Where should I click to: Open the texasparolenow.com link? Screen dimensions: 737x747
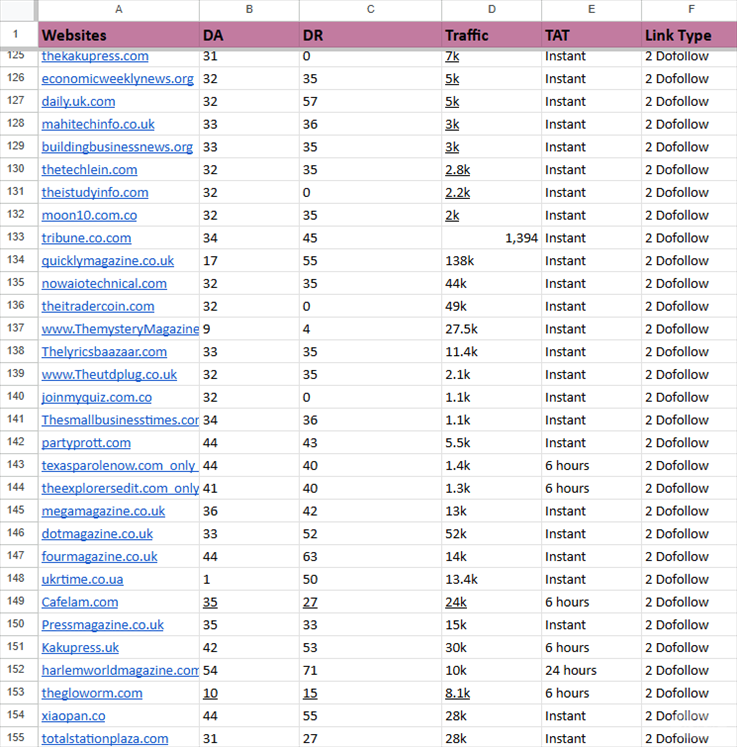click(x=120, y=465)
